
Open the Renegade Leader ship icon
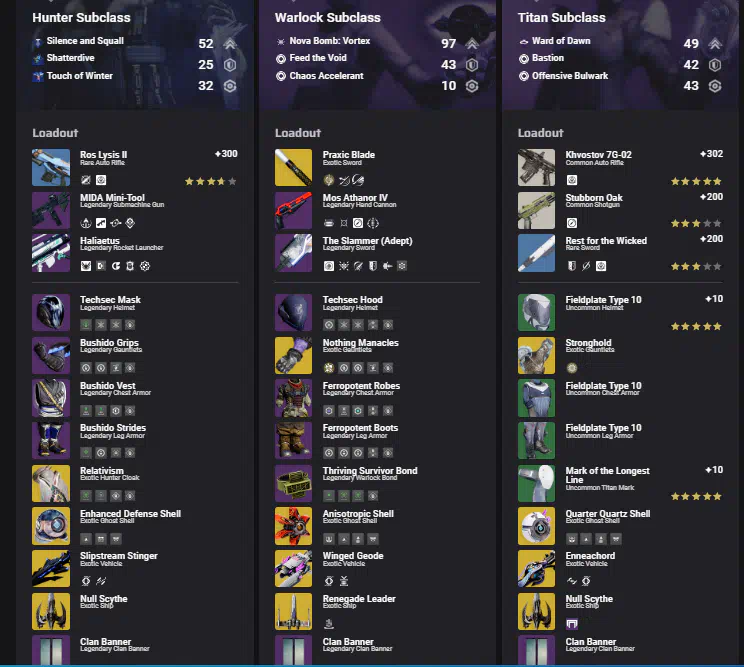[293, 611]
